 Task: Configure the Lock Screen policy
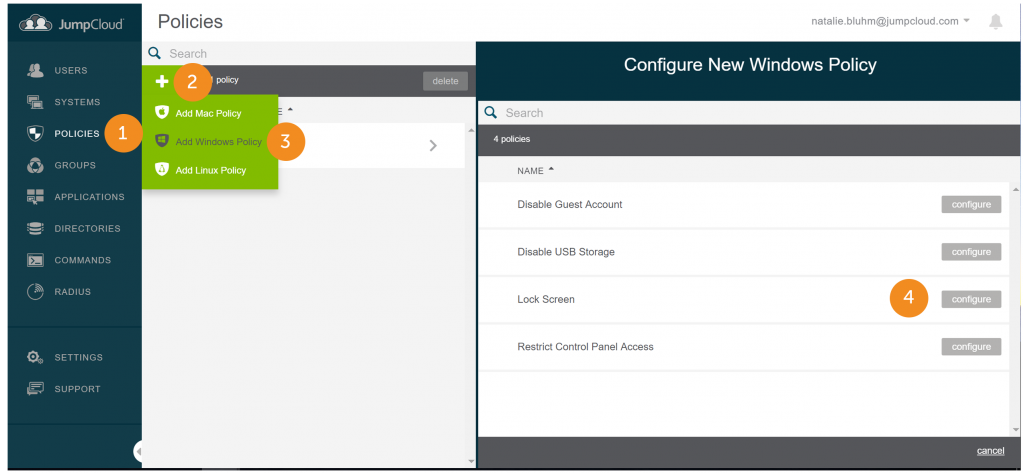pyautogui.click(x=970, y=299)
